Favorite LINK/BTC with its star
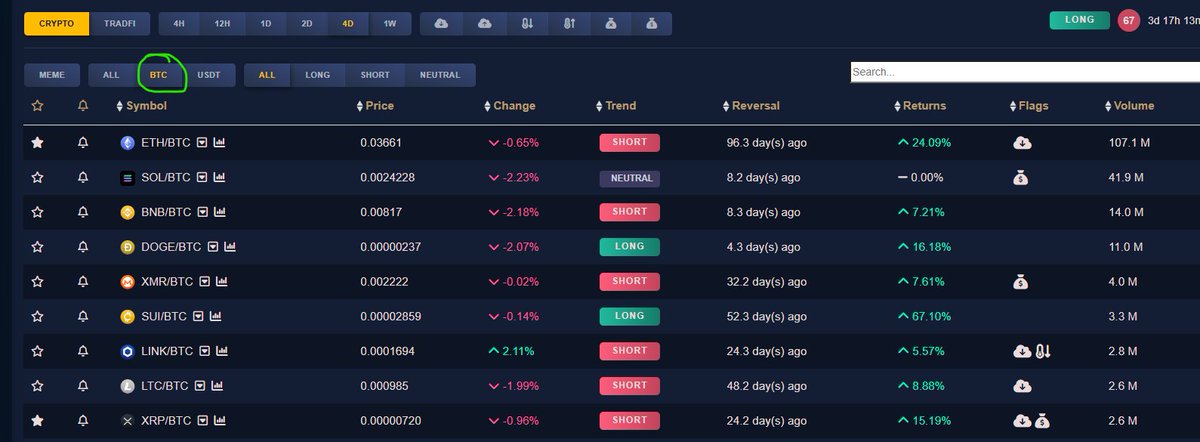 (x=37, y=351)
